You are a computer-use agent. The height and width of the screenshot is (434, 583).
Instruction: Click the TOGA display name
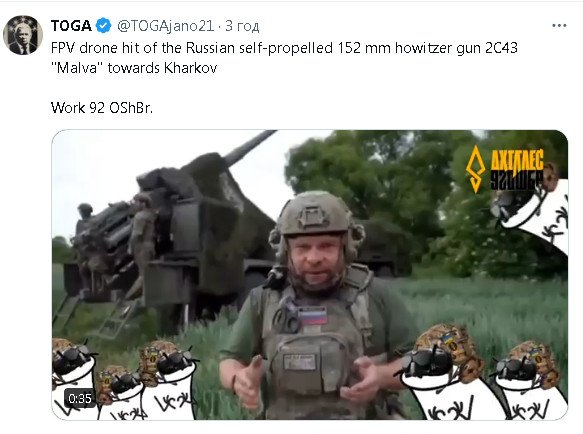point(71,26)
